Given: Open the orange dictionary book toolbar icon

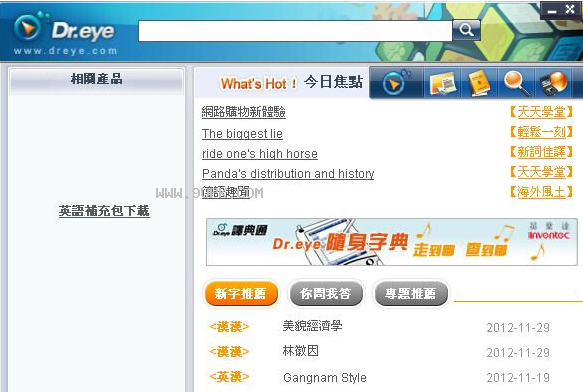Looking at the screenshot, I should (x=479, y=83).
